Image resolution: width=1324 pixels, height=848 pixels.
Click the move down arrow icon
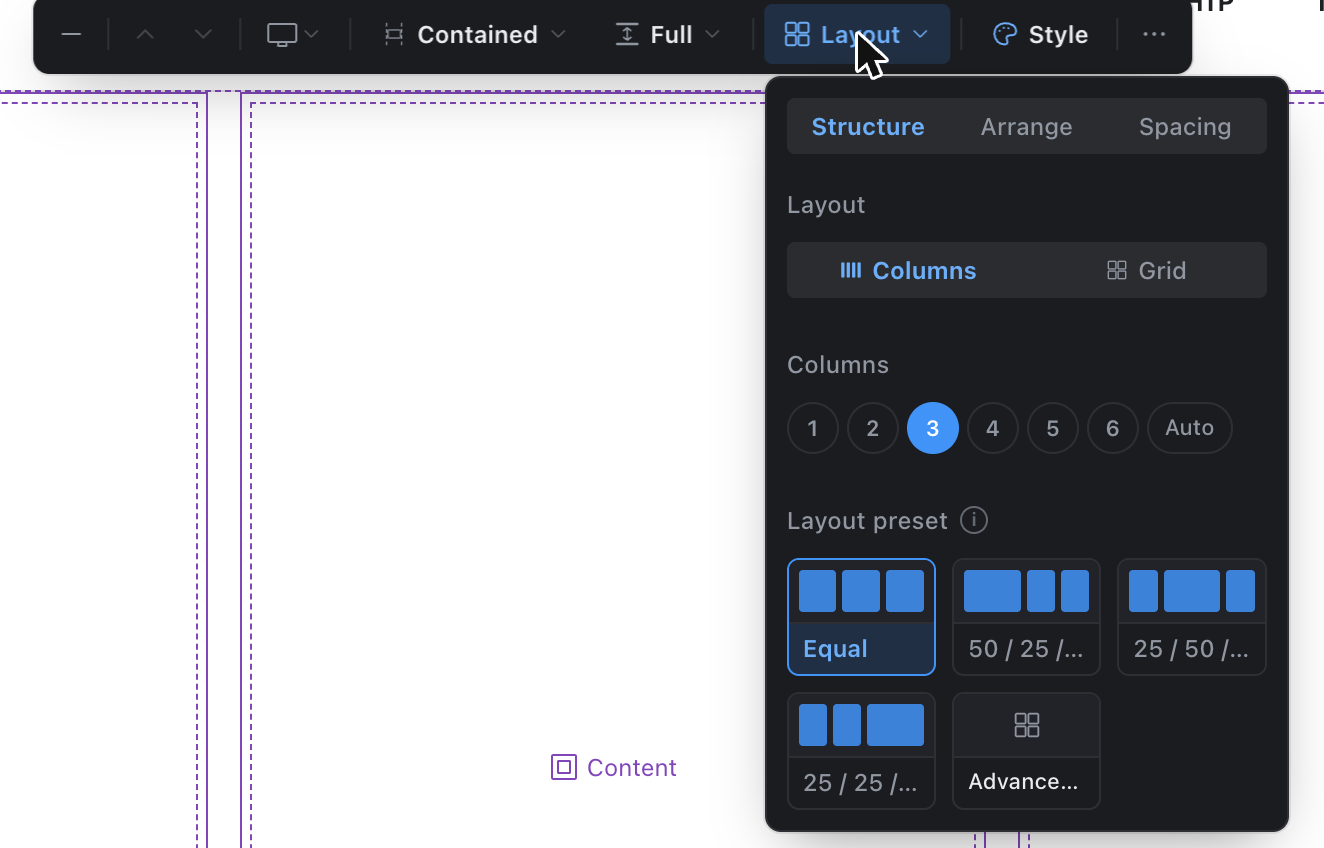[x=203, y=35]
